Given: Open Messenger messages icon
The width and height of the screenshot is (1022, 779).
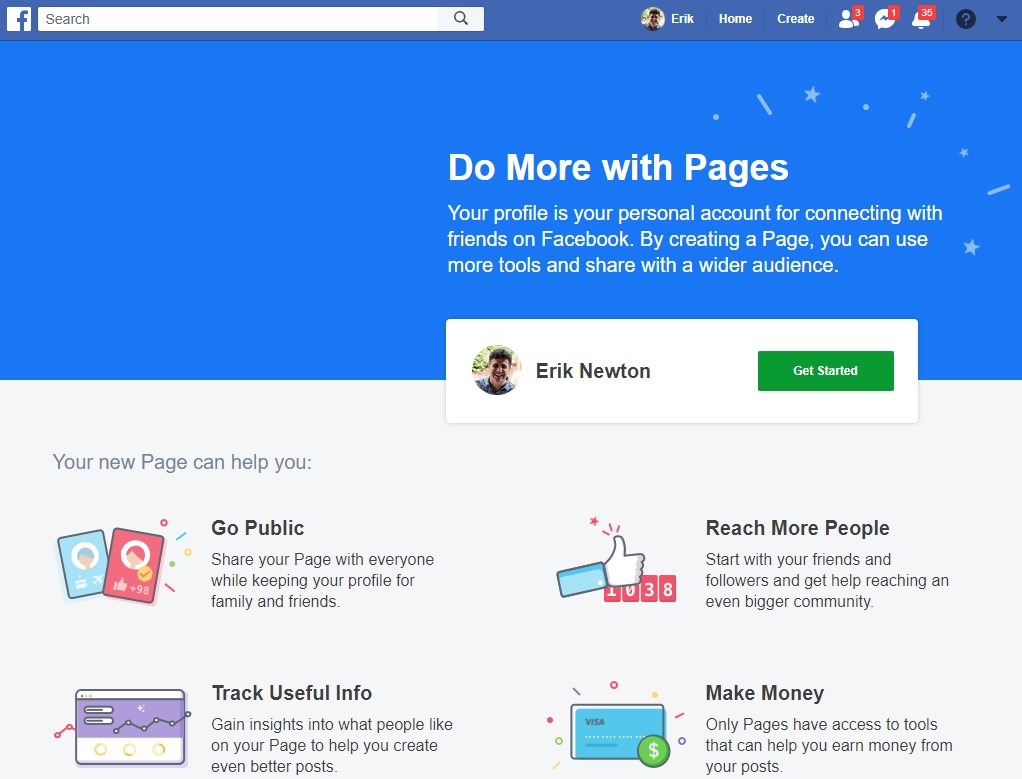Looking at the screenshot, I should (885, 18).
